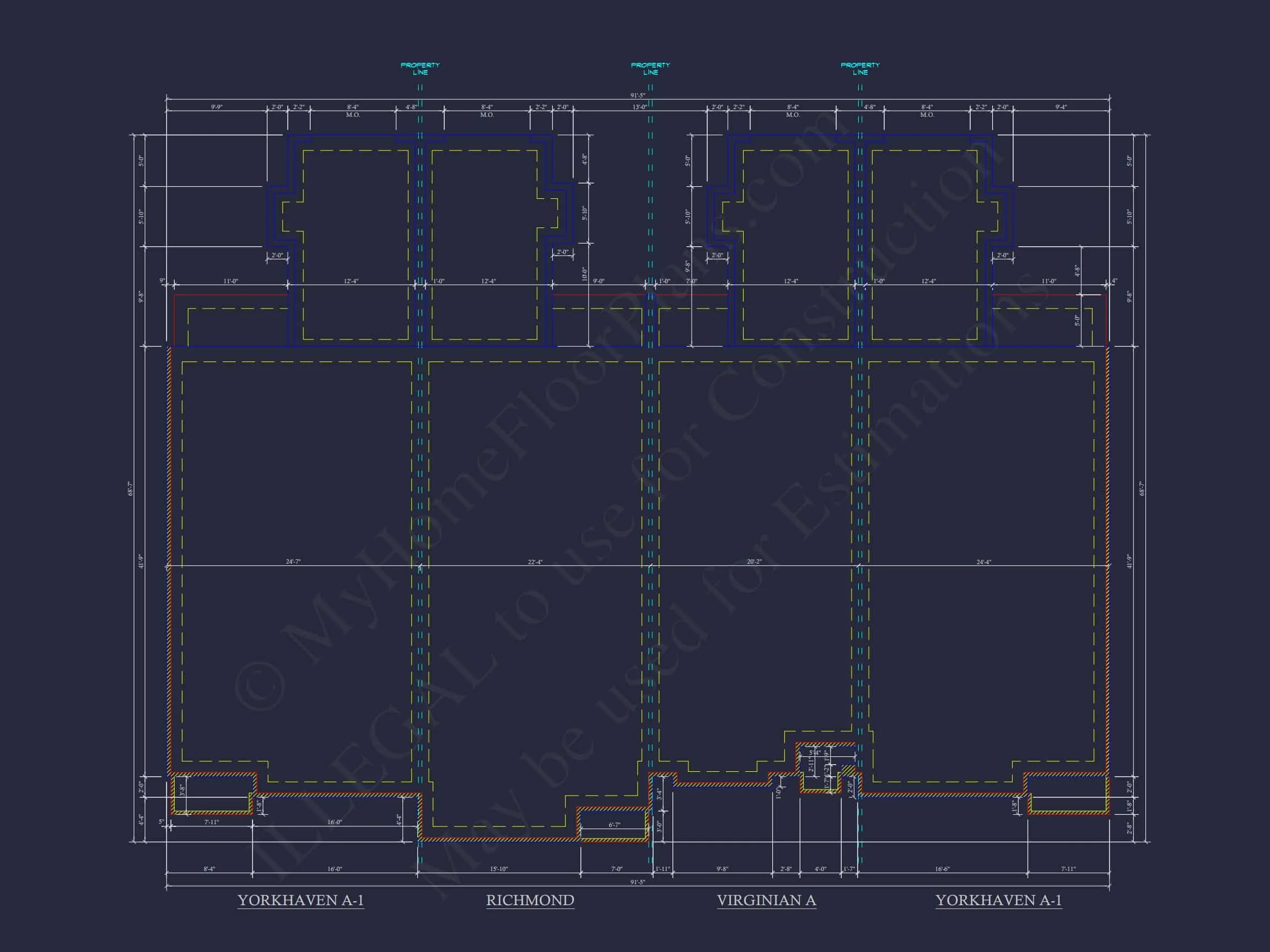Click the 9'-0" dimension near center
Image resolution: width=1270 pixels, height=952 pixels.
tap(598, 281)
